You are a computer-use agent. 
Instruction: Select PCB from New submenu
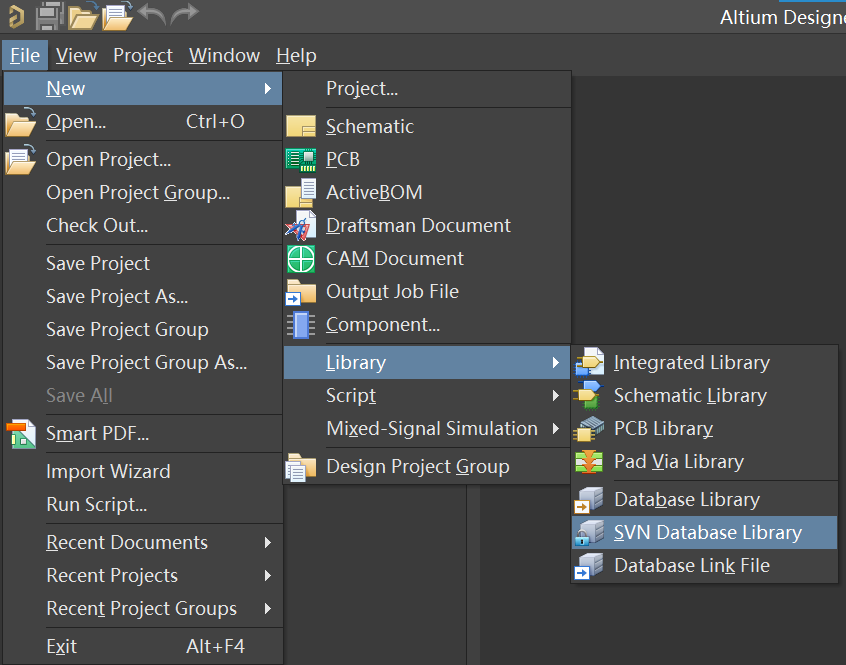(x=427, y=160)
